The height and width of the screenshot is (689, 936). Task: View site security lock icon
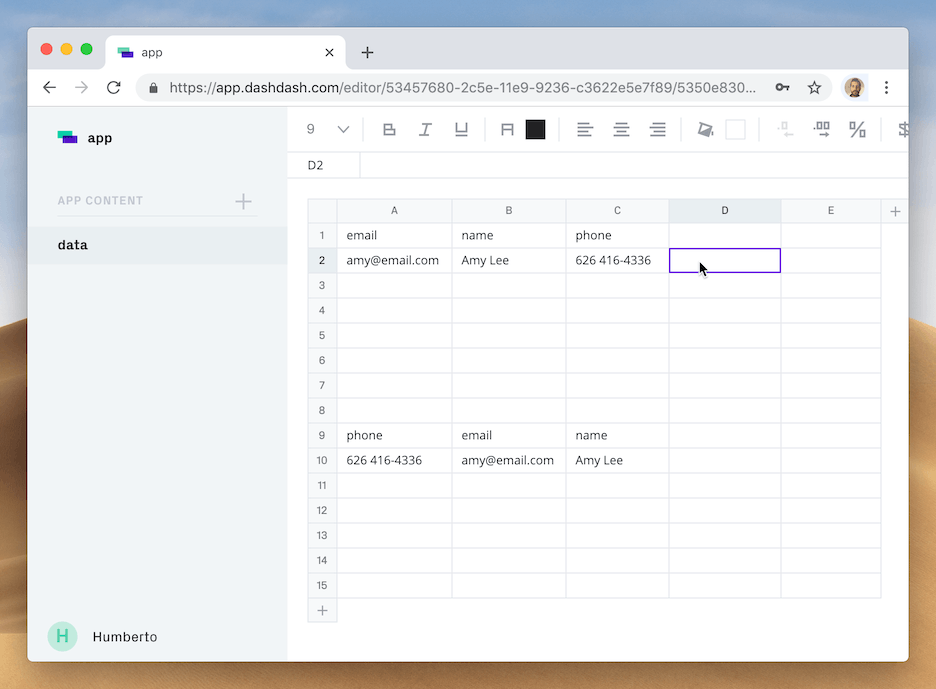pos(153,88)
